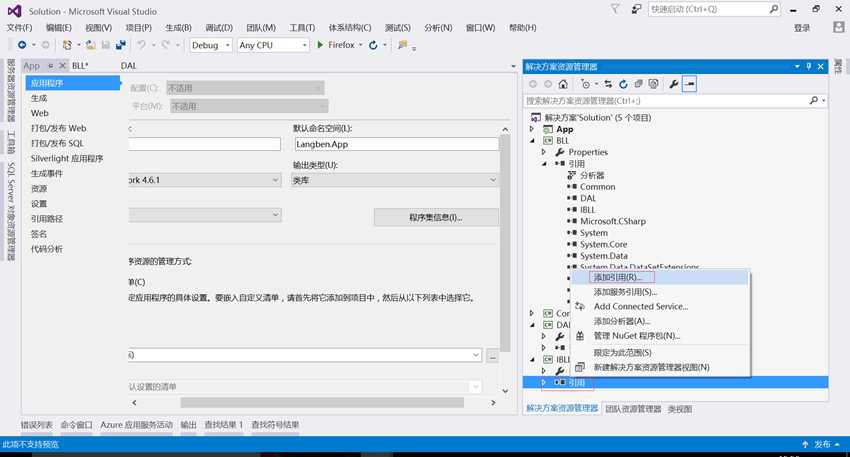Switch to the 团队资源管理器 tab

[633, 409]
